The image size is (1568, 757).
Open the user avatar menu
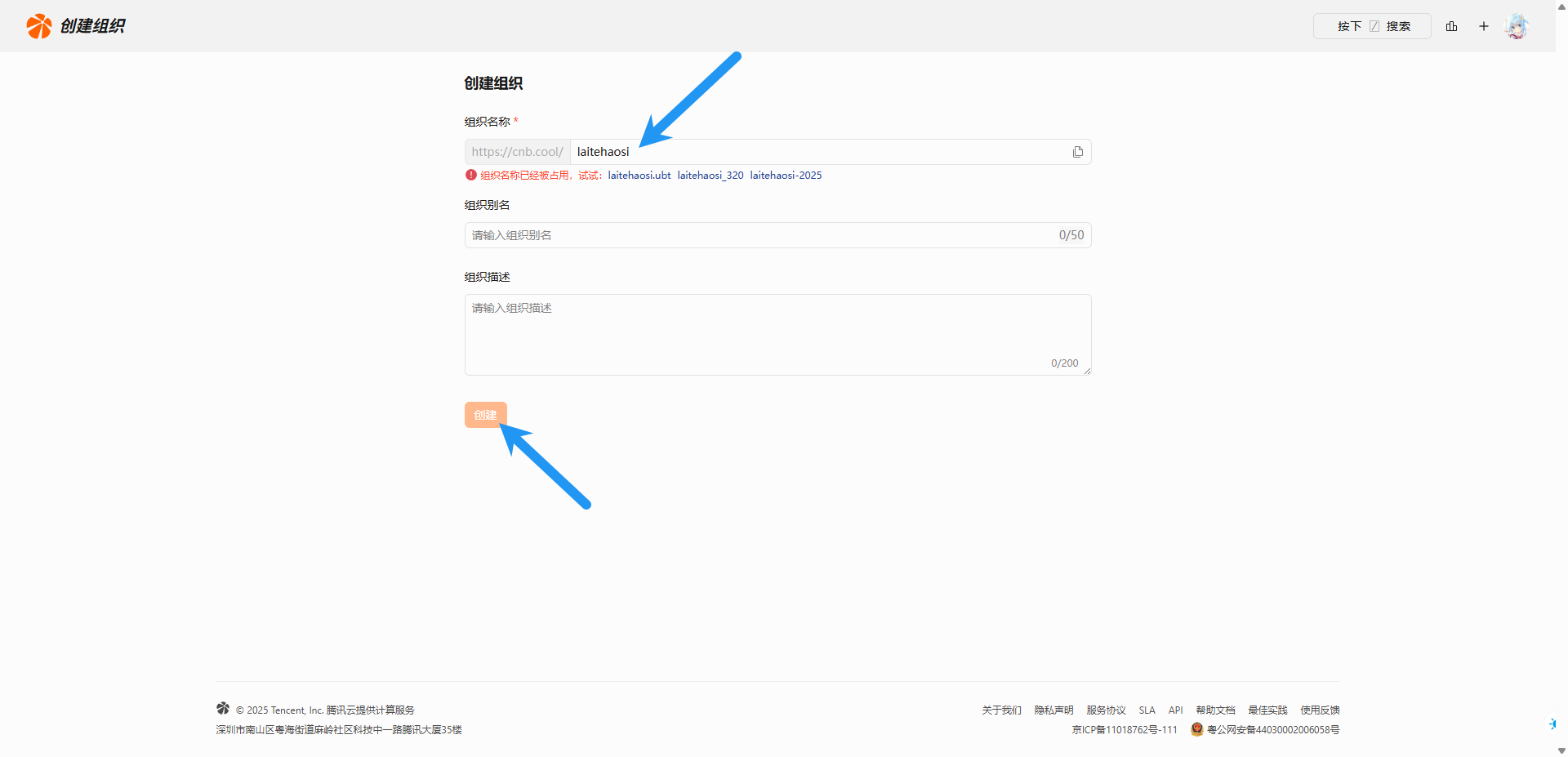coord(1517,26)
